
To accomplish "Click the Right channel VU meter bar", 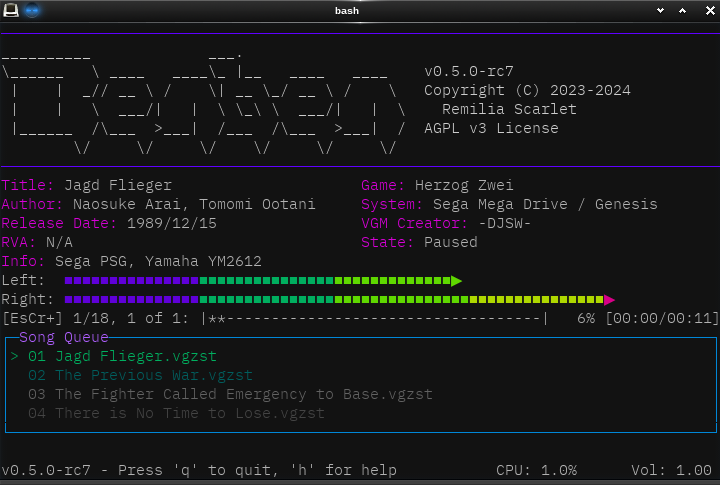I will tap(339, 300).
